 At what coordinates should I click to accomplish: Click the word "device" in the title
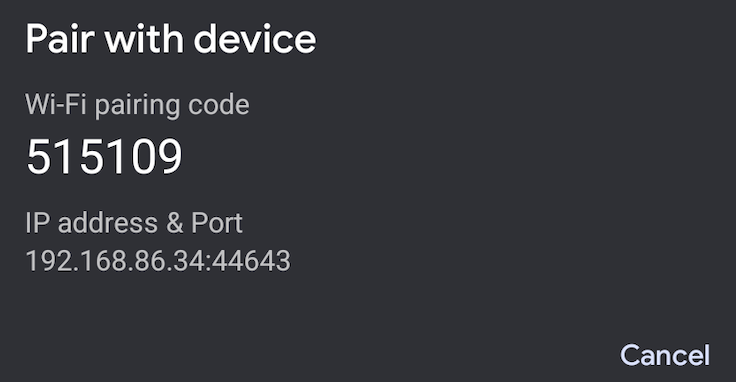coord(255,39)
